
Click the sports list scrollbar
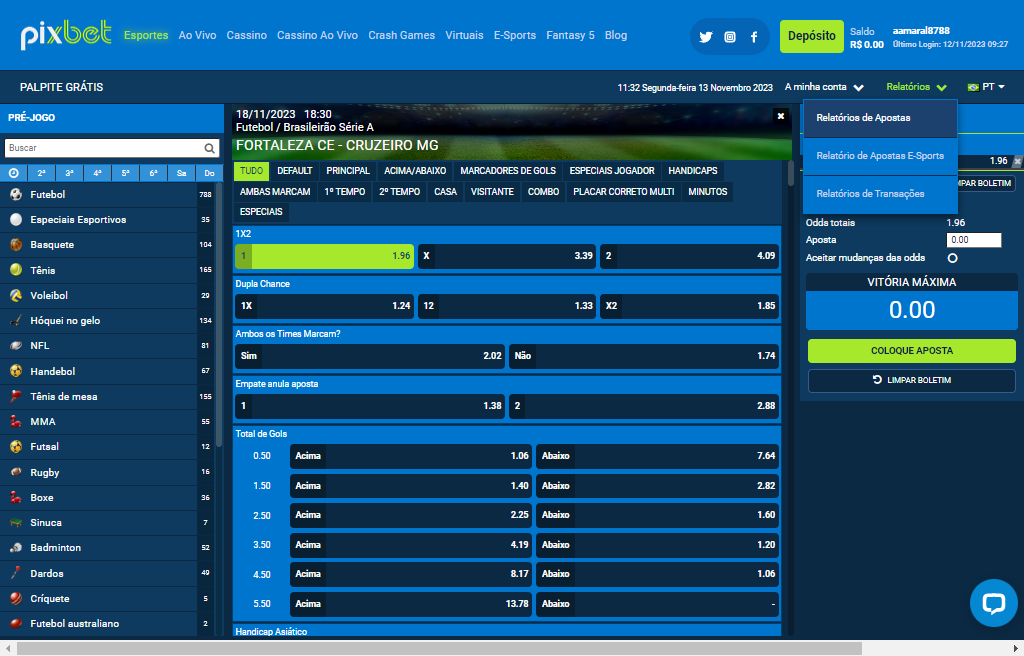(x=219, y=315)
